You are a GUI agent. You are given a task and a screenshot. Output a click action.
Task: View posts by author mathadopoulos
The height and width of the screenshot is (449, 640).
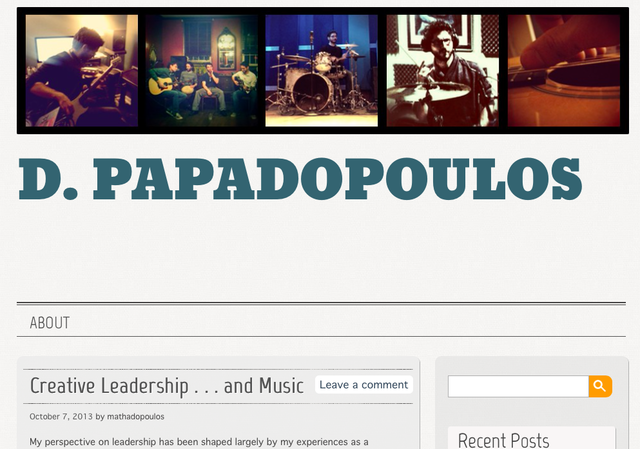coord(136,416)
